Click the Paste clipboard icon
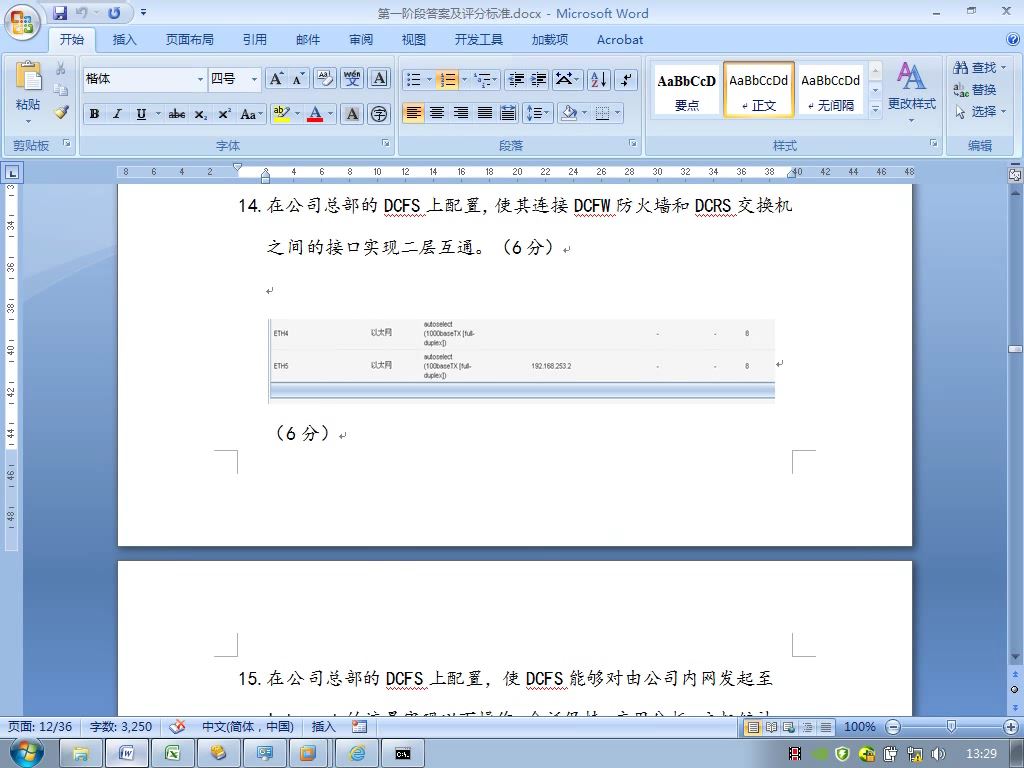1024x768 pixels. pos(28,75)
